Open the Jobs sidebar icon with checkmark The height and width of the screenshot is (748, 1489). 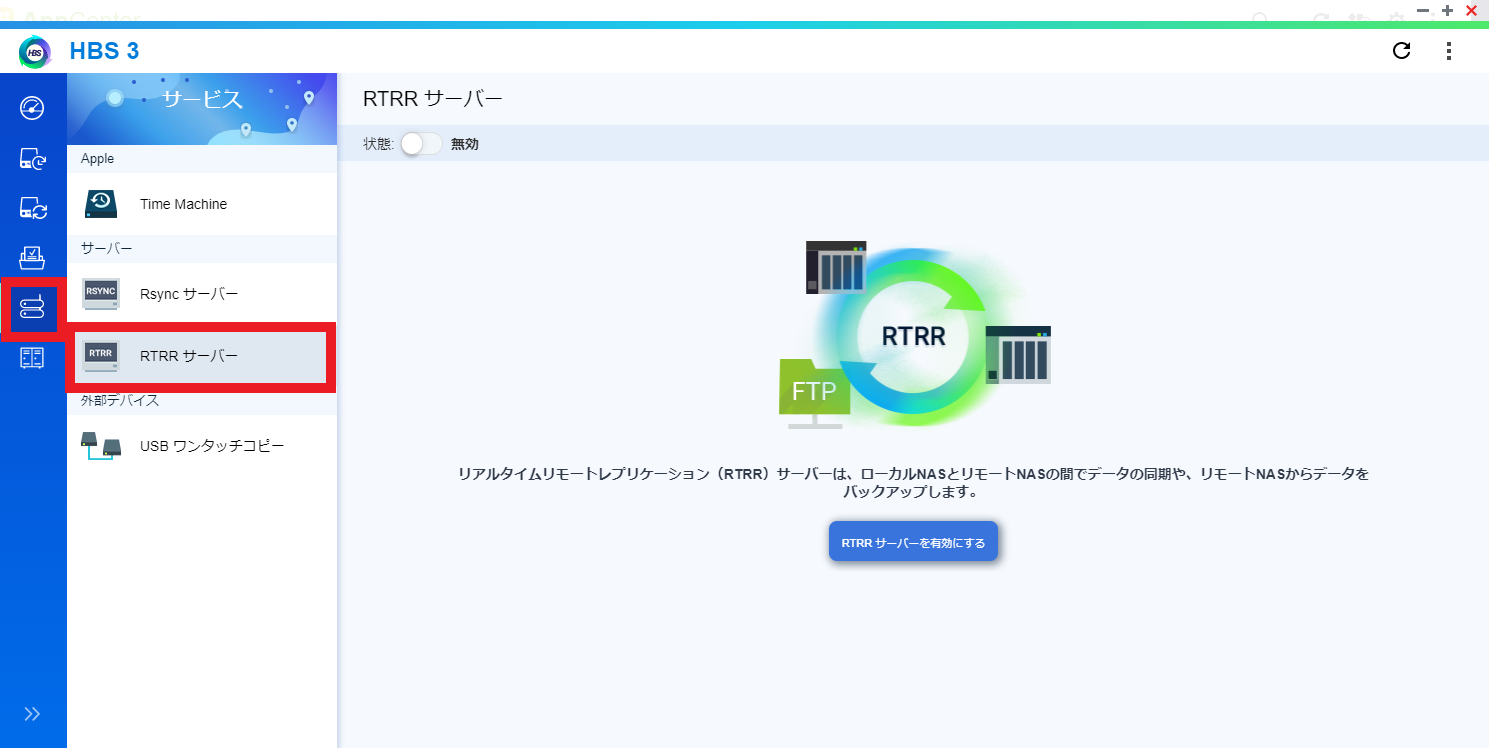coord(33,258)
